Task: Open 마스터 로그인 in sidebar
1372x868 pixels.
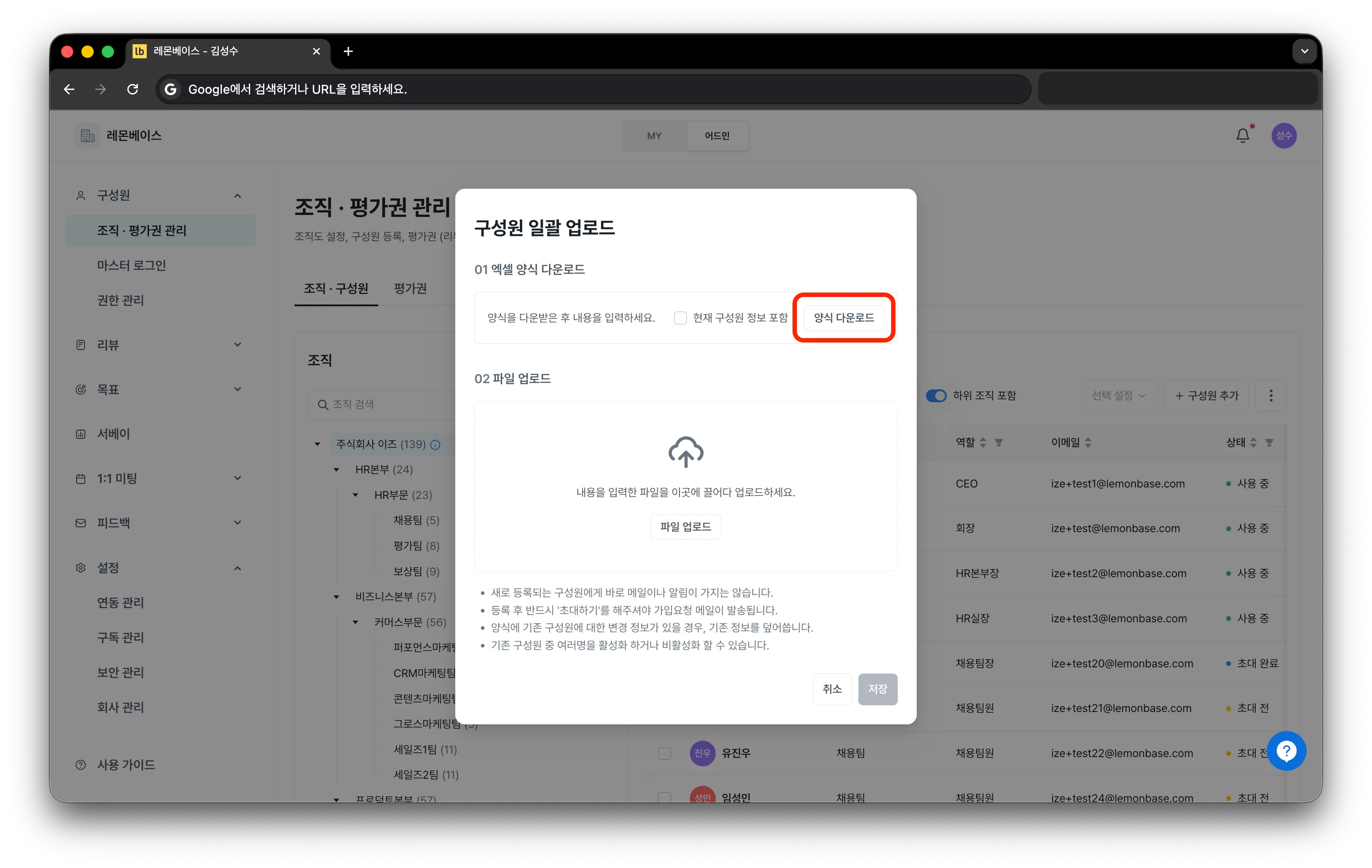Action: (x=131, y=266)
